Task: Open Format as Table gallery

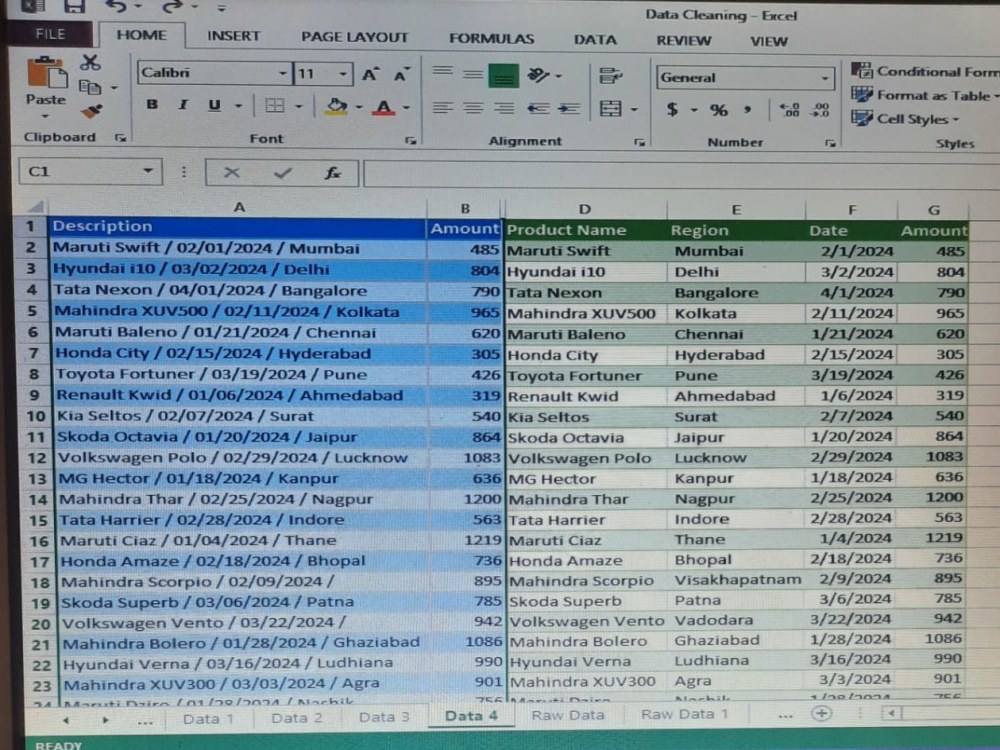Action: (x=925, y=95)
